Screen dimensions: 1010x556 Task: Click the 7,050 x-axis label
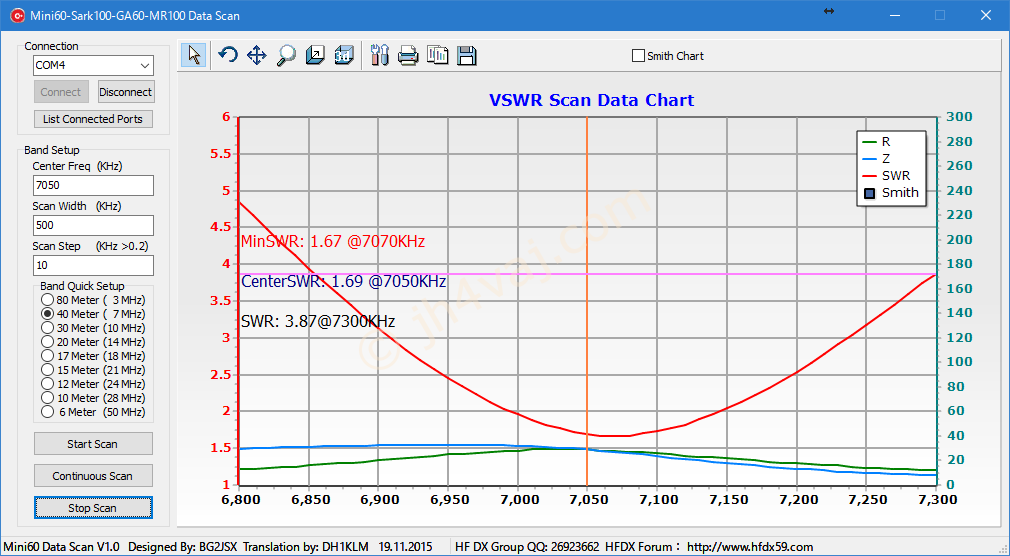587,500
